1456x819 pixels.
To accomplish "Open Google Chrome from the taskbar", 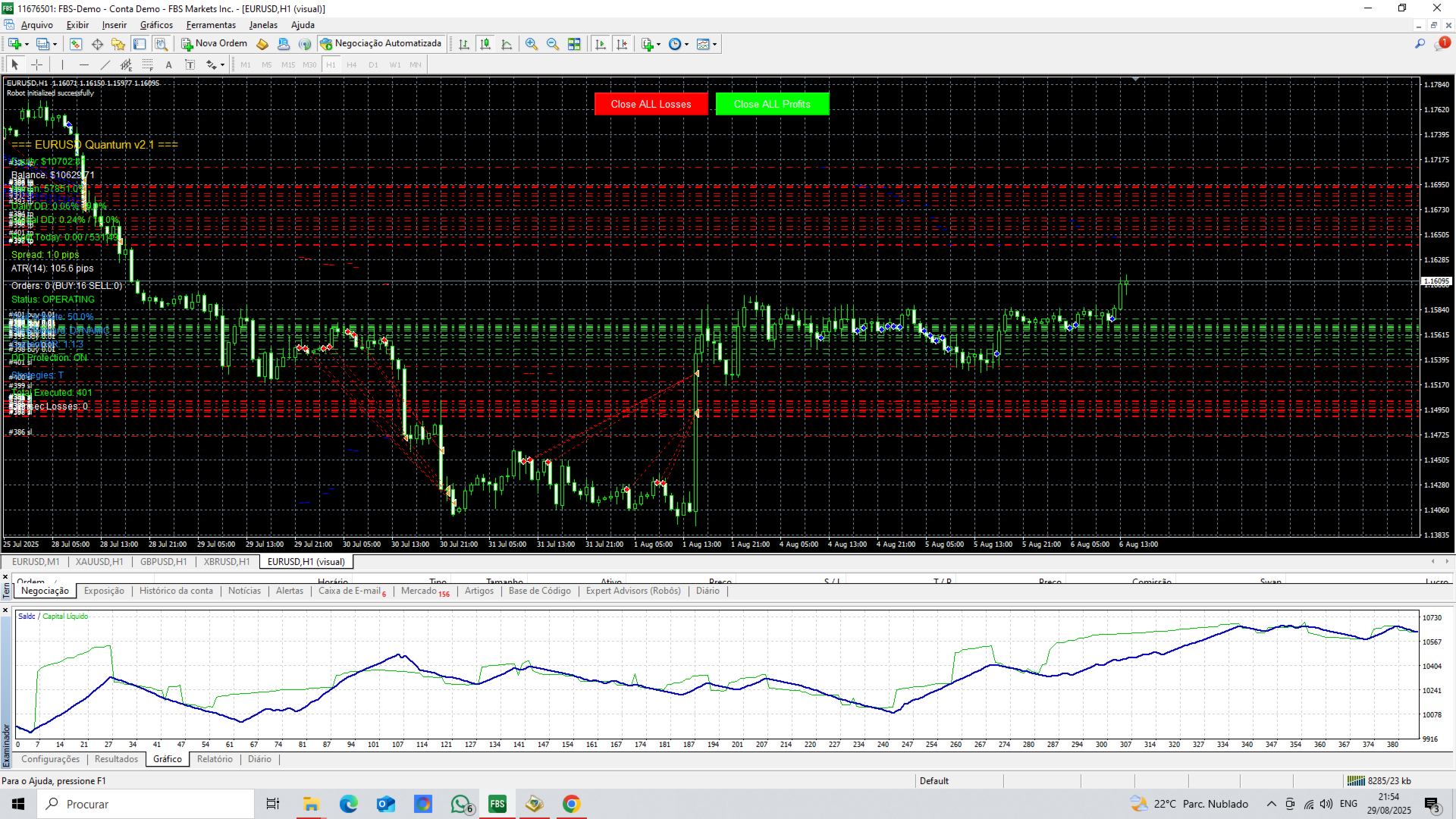I will (x=571, y=804).
